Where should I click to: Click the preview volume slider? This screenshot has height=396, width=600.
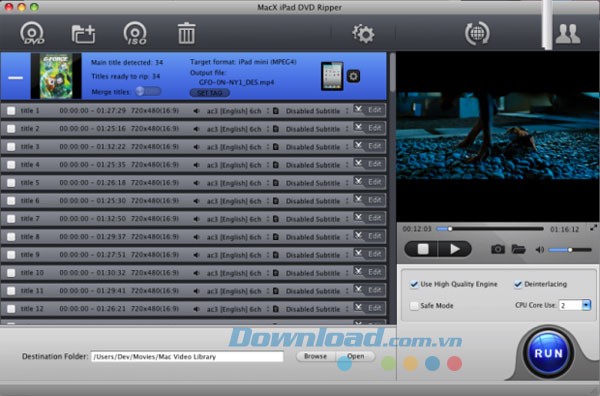(x=570, y=250)
